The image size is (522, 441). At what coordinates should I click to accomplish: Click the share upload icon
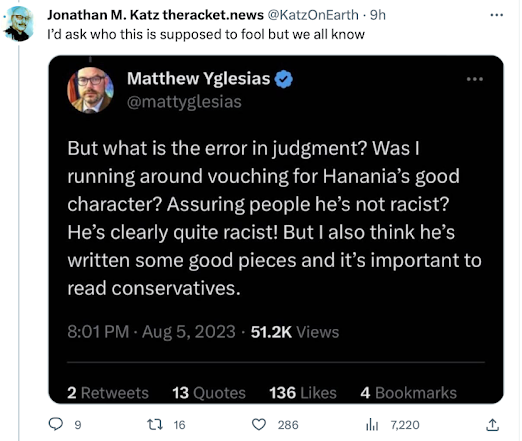click(492, 425)
